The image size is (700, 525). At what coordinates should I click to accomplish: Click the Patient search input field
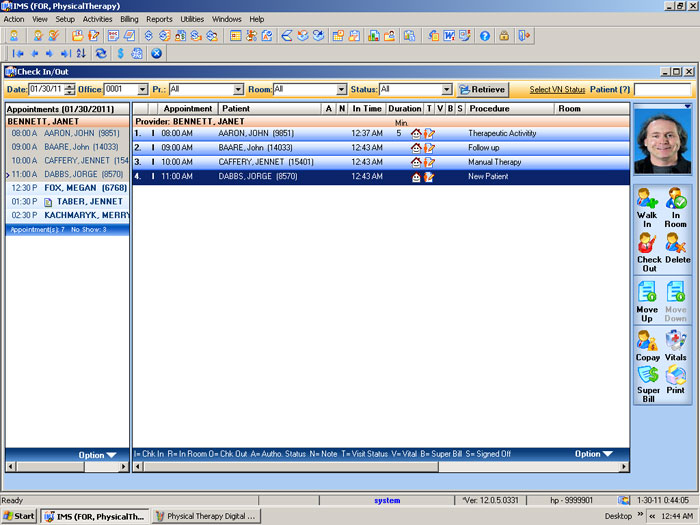[662, 89]
